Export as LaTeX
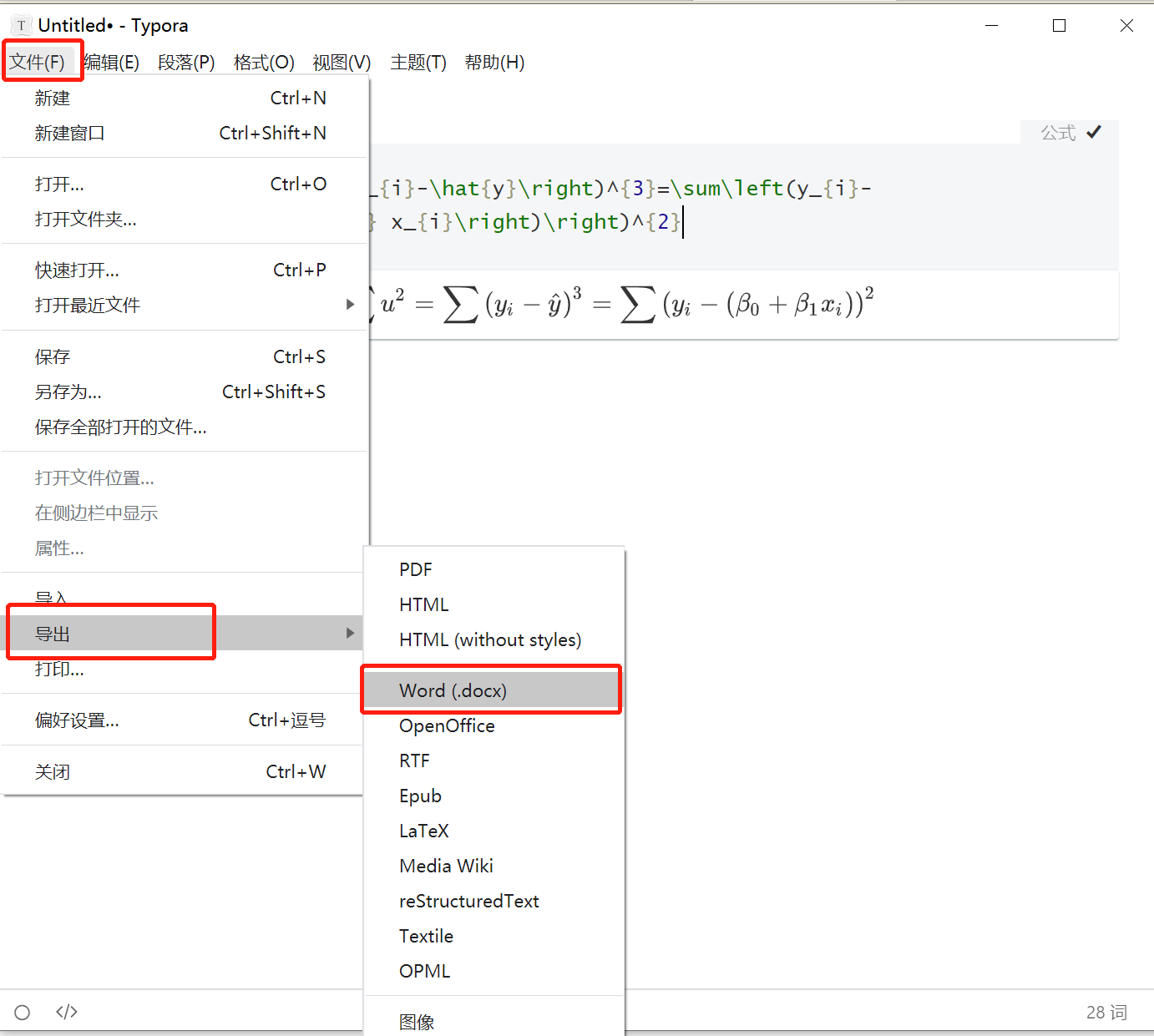Screen dimensions: 1154x1036 (423, 830)
